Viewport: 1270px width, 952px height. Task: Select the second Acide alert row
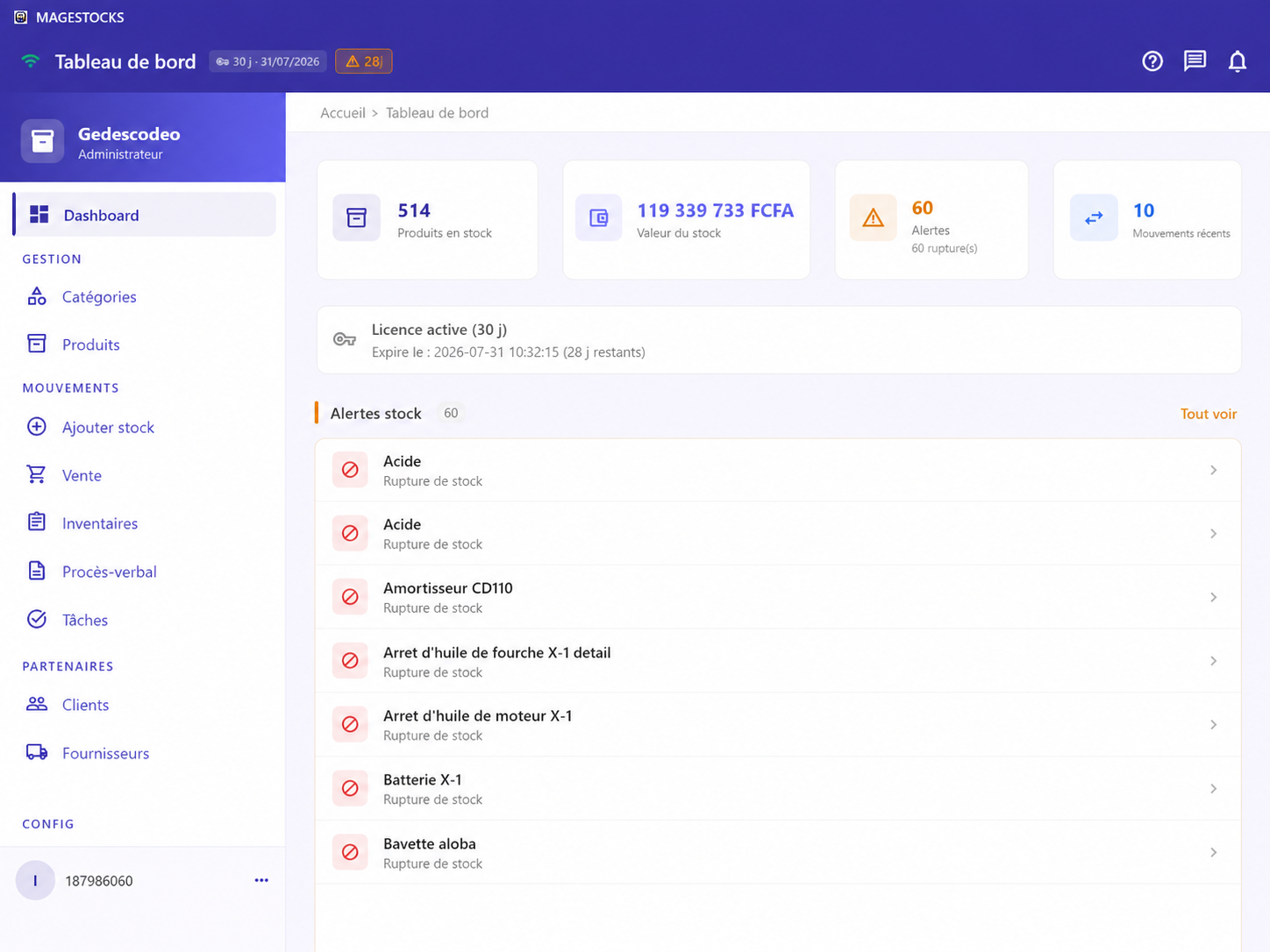pyautogui.click(x=778, y=533)
